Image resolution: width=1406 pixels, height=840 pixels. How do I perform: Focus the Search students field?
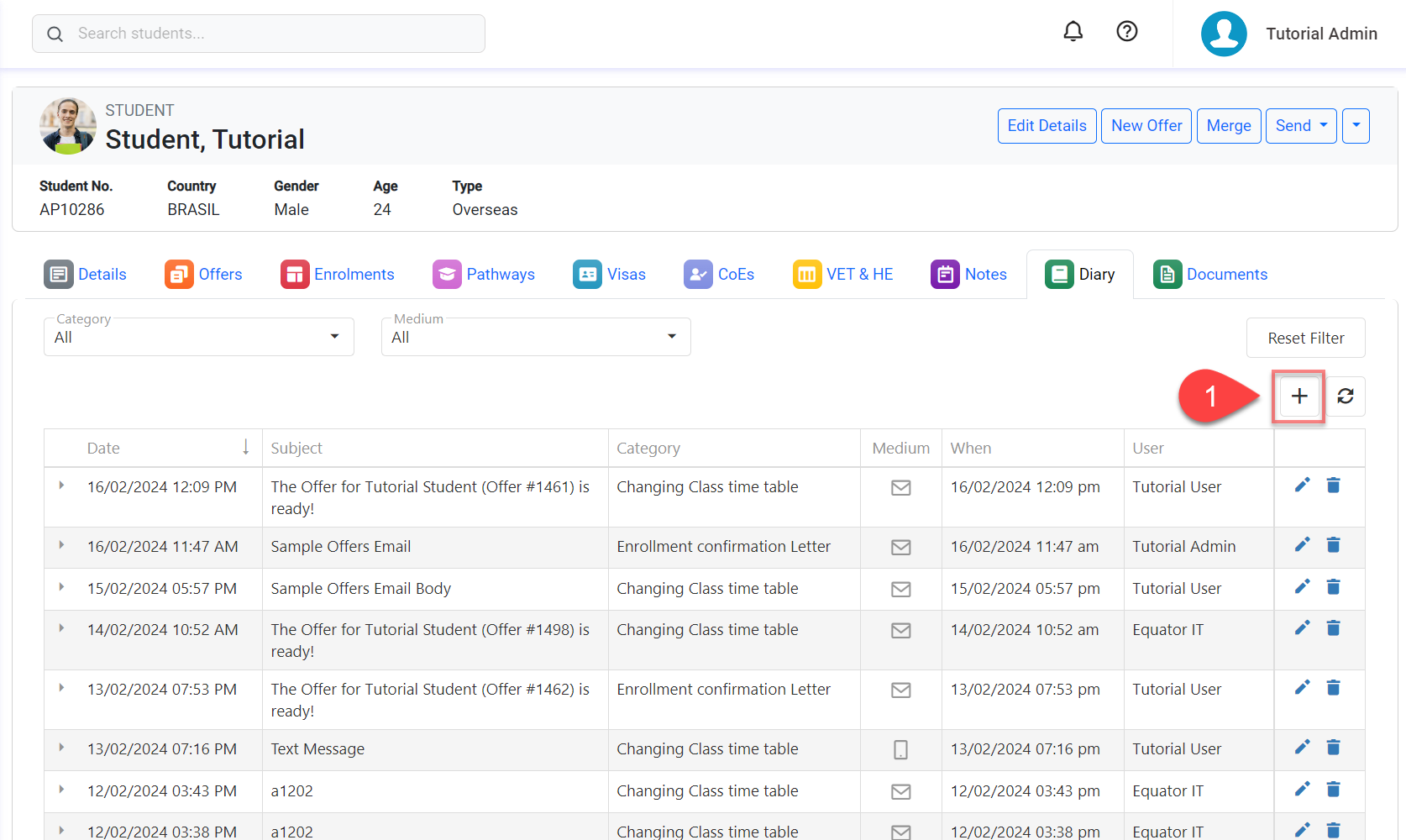click(x=259, y=34)
